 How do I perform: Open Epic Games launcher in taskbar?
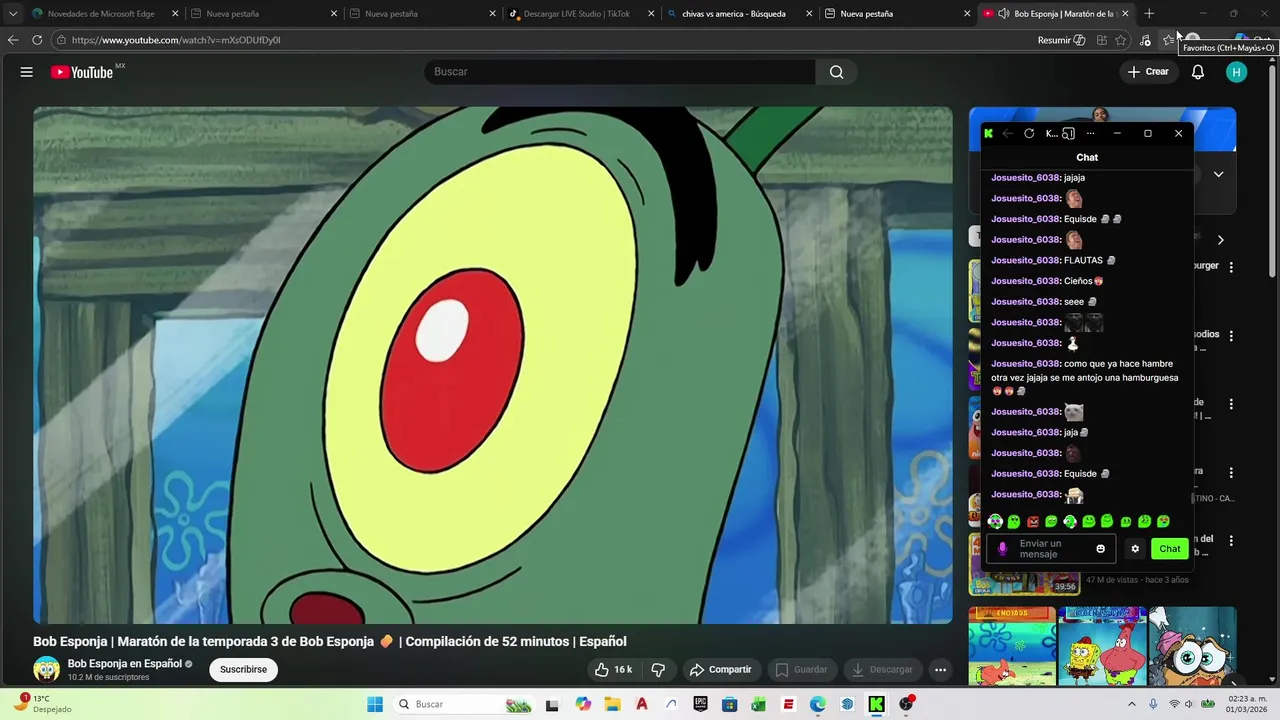(700, 704)
